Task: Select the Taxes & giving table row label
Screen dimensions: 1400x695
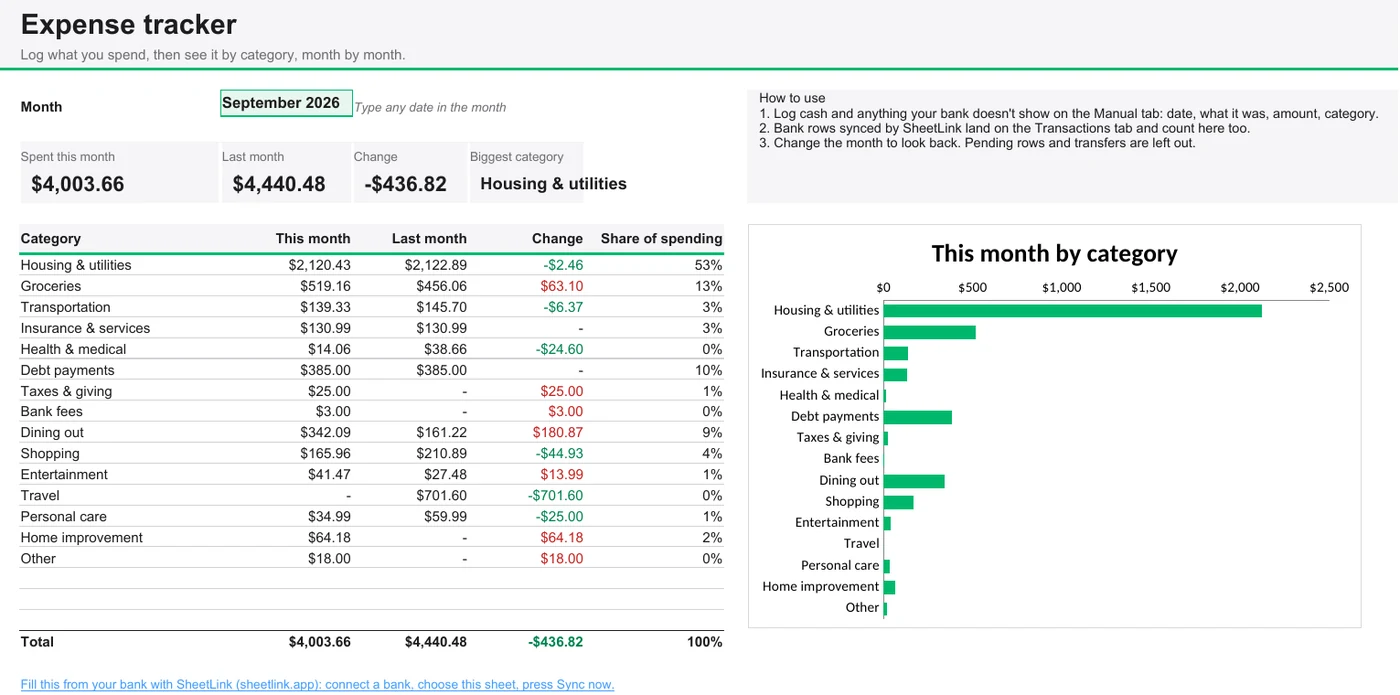Action: (x=66, y=391)
